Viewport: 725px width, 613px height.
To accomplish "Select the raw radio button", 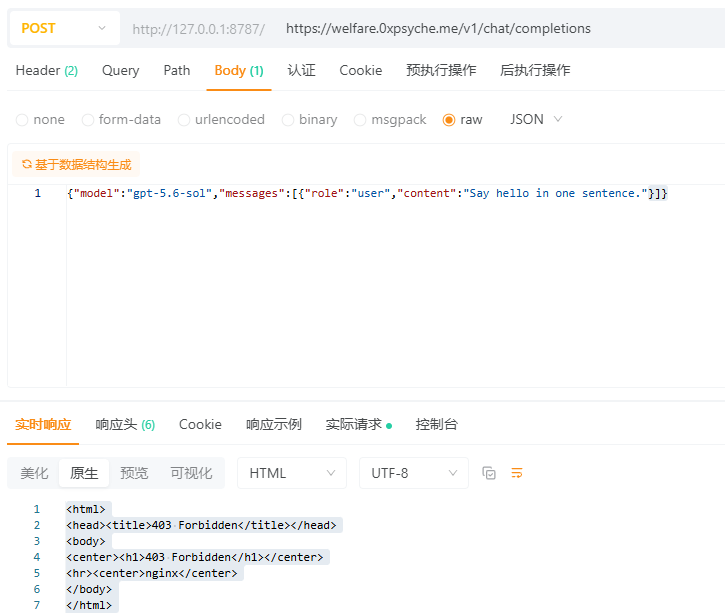I will pyautogui.click(x=449, y=120).
